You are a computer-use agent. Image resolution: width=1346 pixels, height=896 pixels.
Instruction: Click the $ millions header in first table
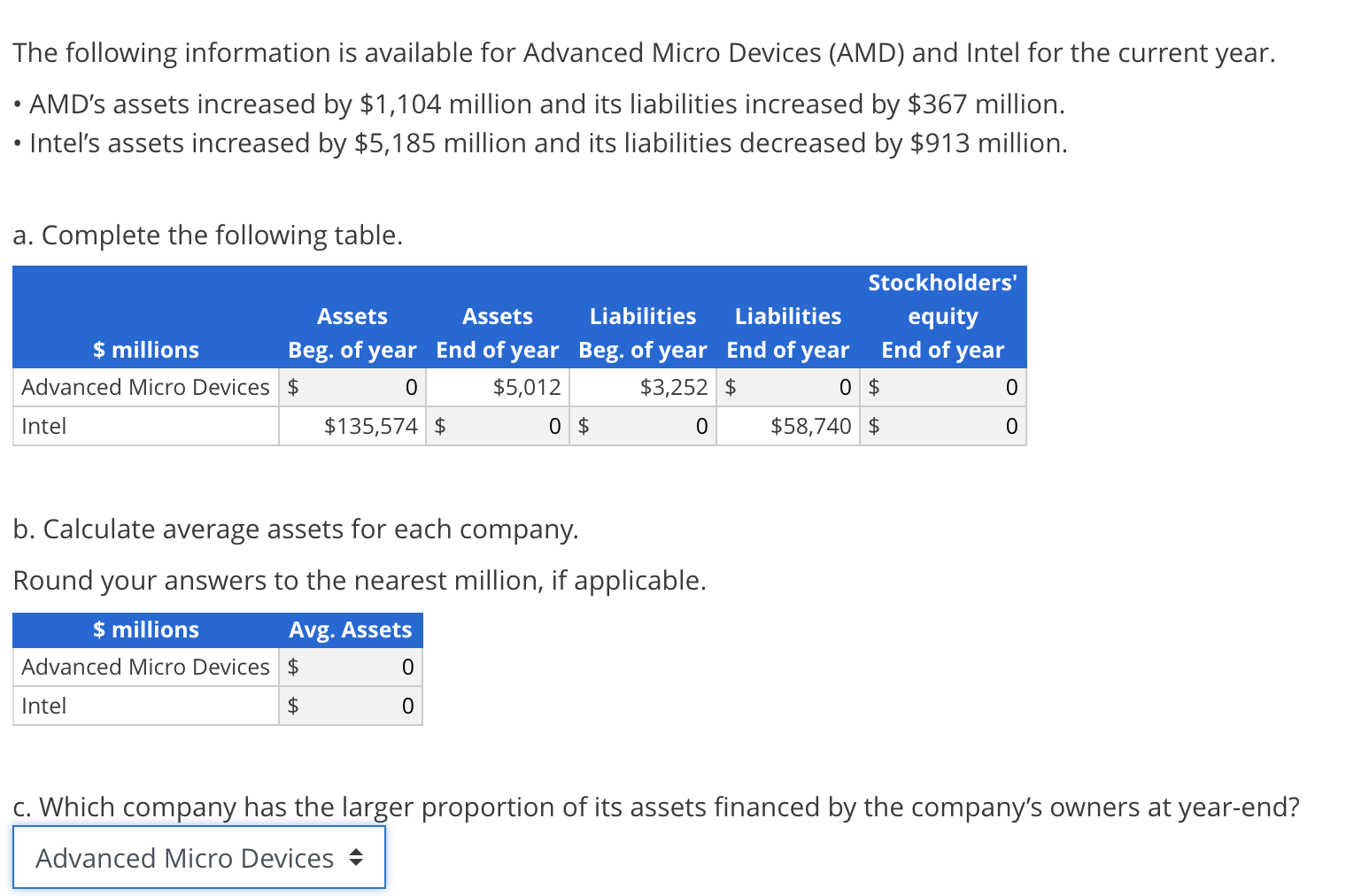(x=146, y=350)
